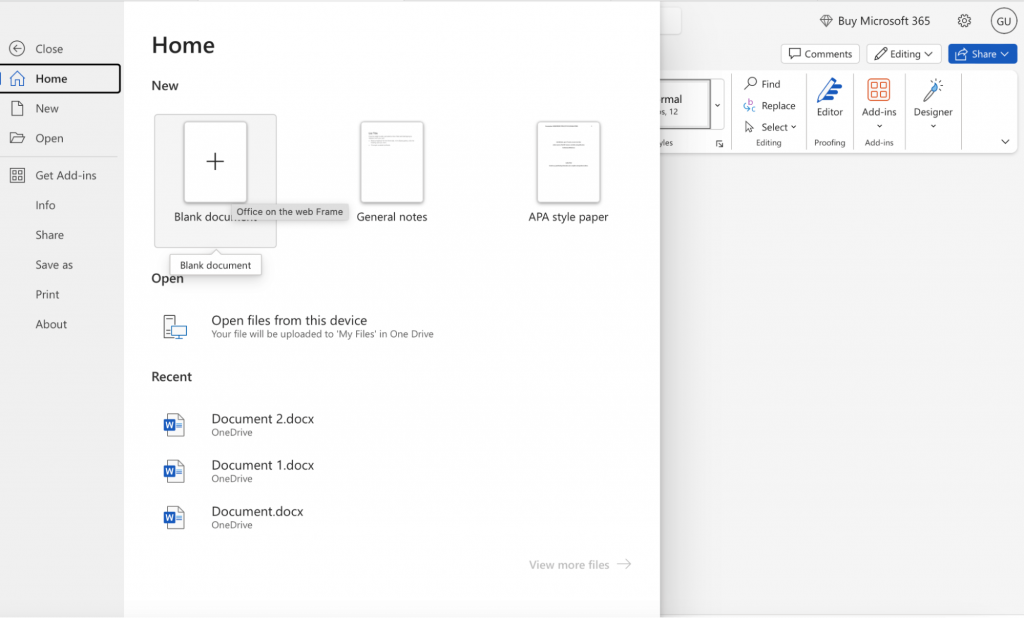Click the Replace tool in ribbon
The width and height of the screenshot is (1024, 618).
pos(769,105)
